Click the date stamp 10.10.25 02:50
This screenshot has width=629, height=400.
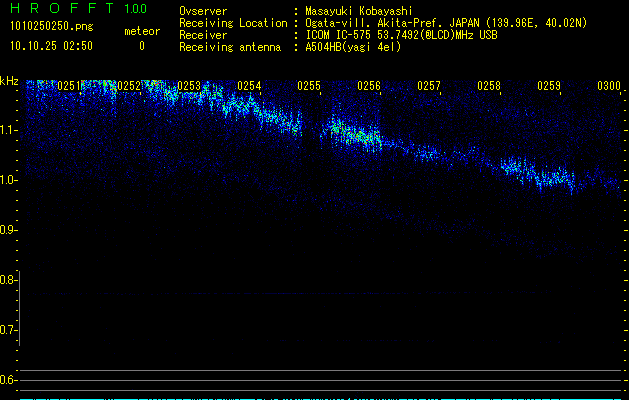click(51, 46)
